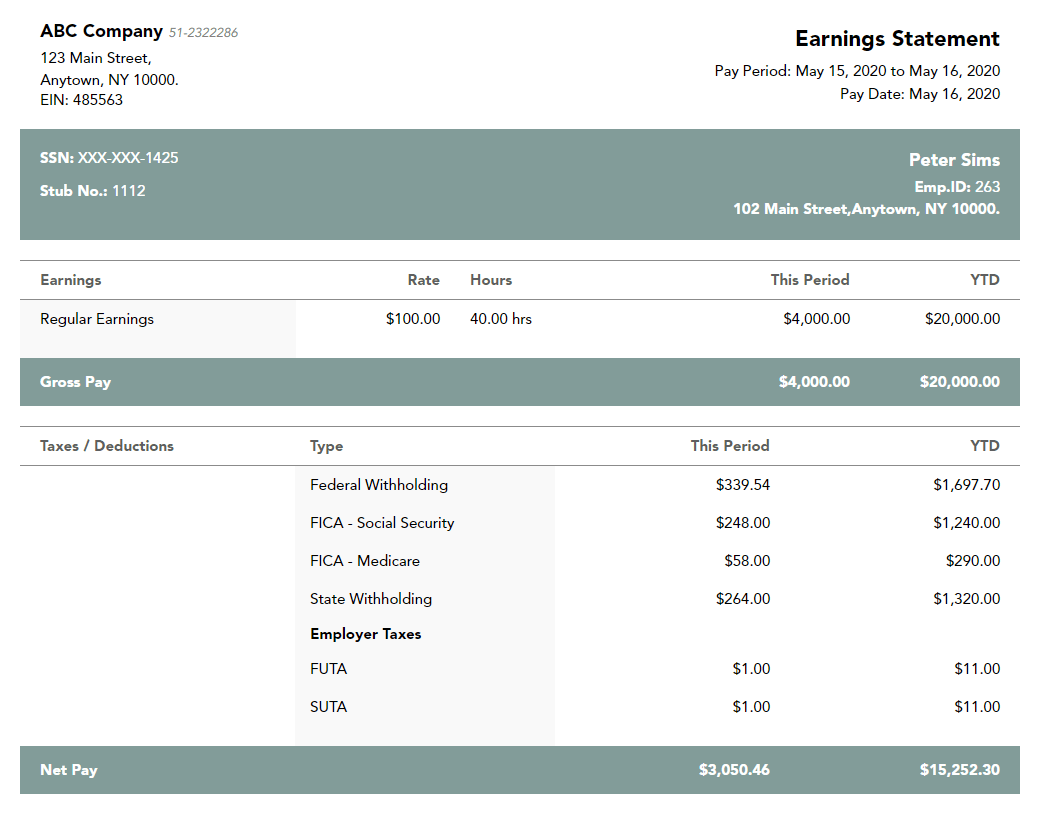
Task: Click the Taxes / Deductions column header
Action: pyautogui.click(x=107, y=446)
